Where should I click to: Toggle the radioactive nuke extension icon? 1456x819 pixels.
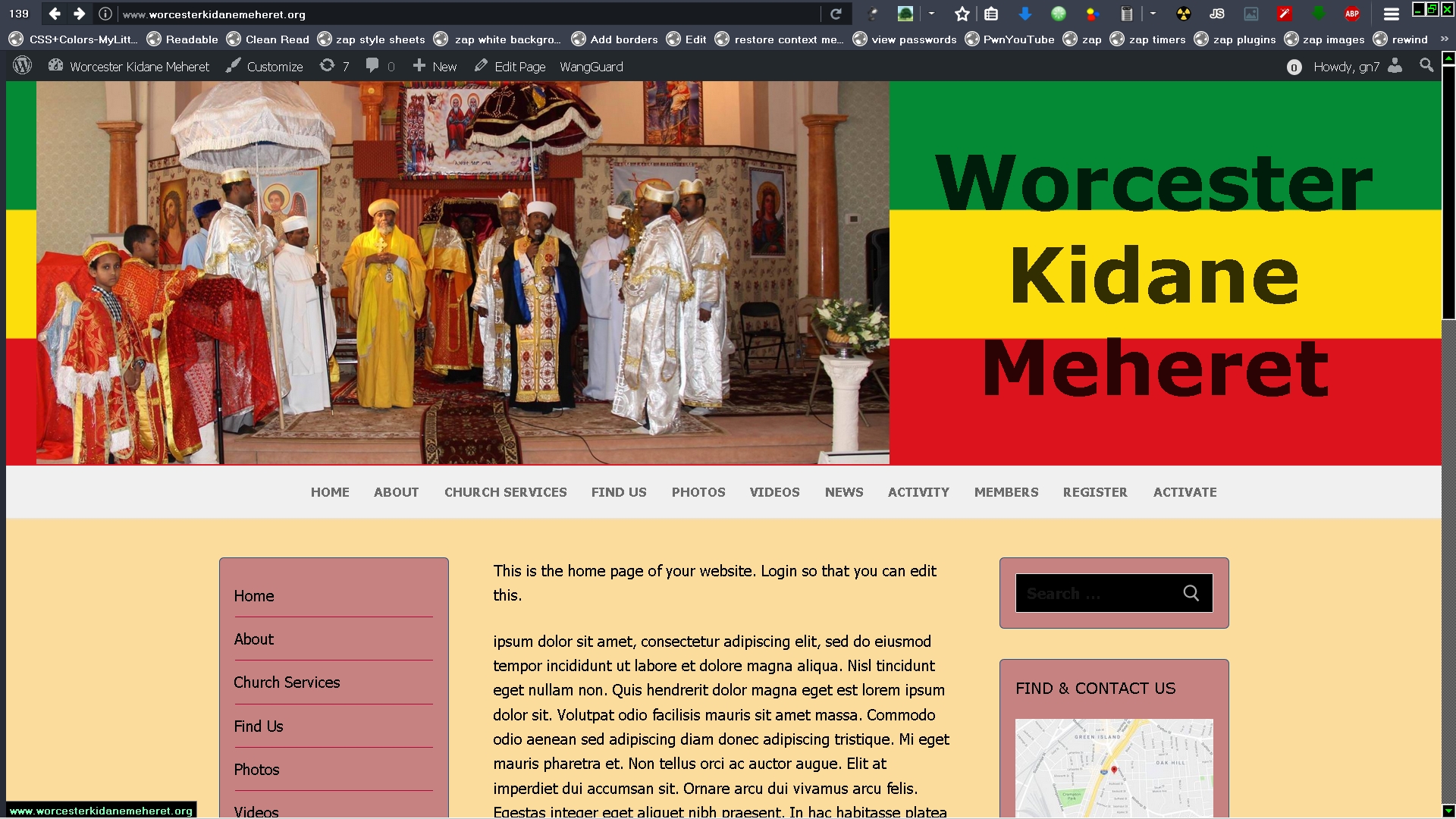[x=1184, y=14]
